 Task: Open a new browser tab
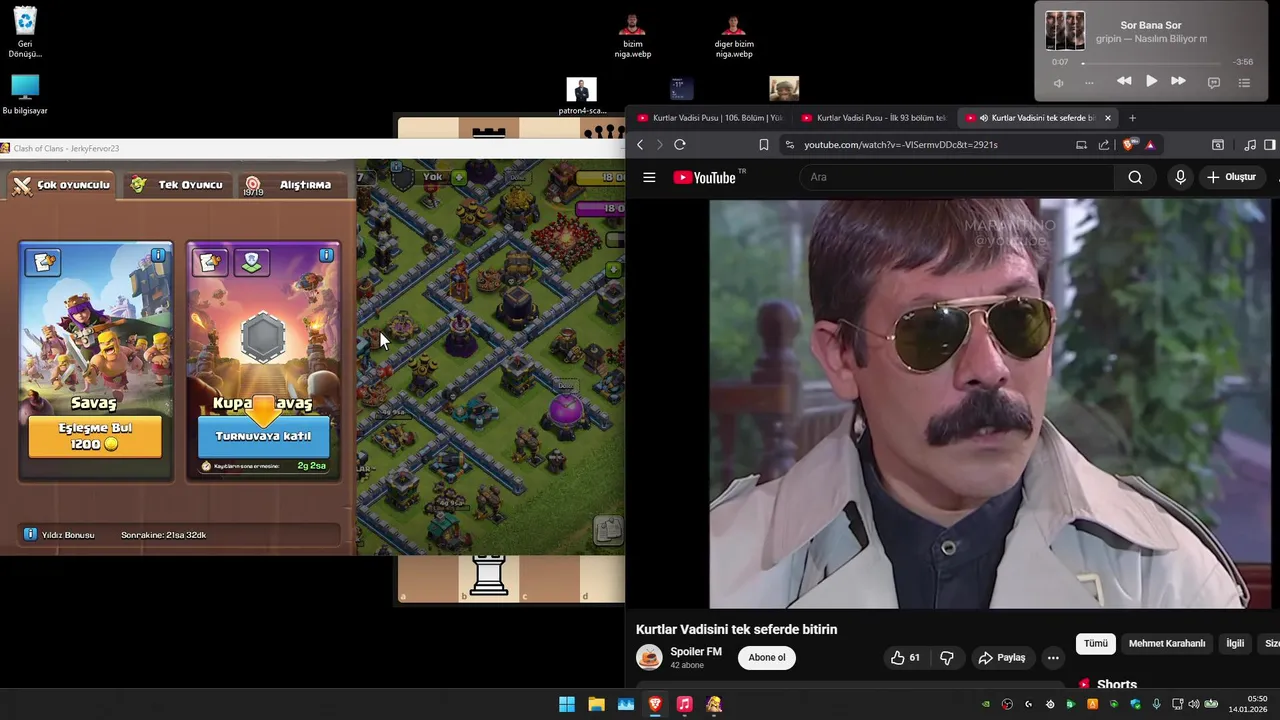1132,118
